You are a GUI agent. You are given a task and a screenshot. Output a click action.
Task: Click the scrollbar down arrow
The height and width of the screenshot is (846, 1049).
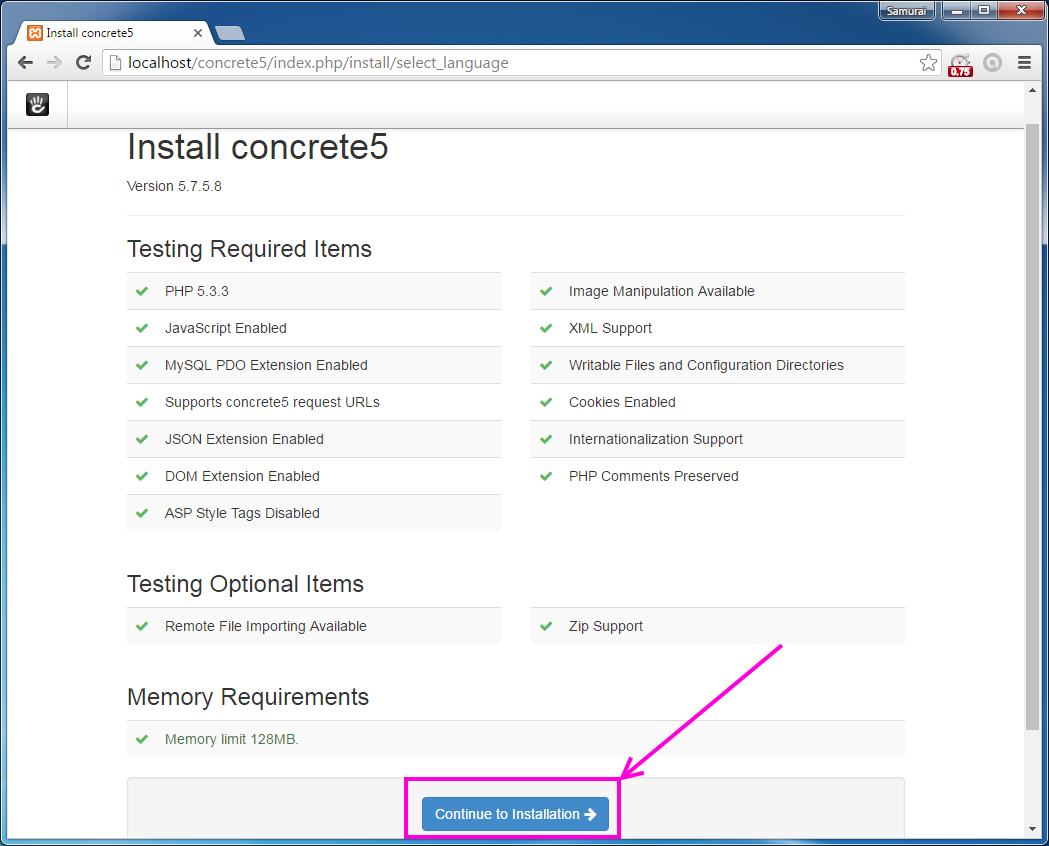(1032, 830)
